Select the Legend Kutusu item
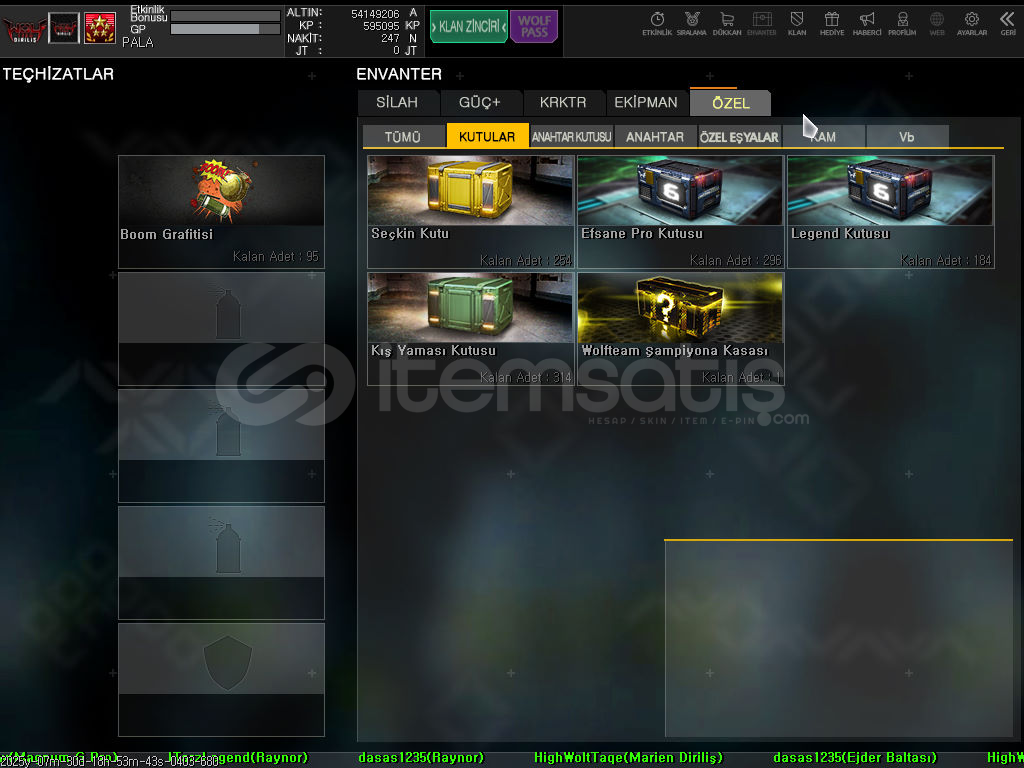This screenshot has width=1024, height=768. (891, 212)
